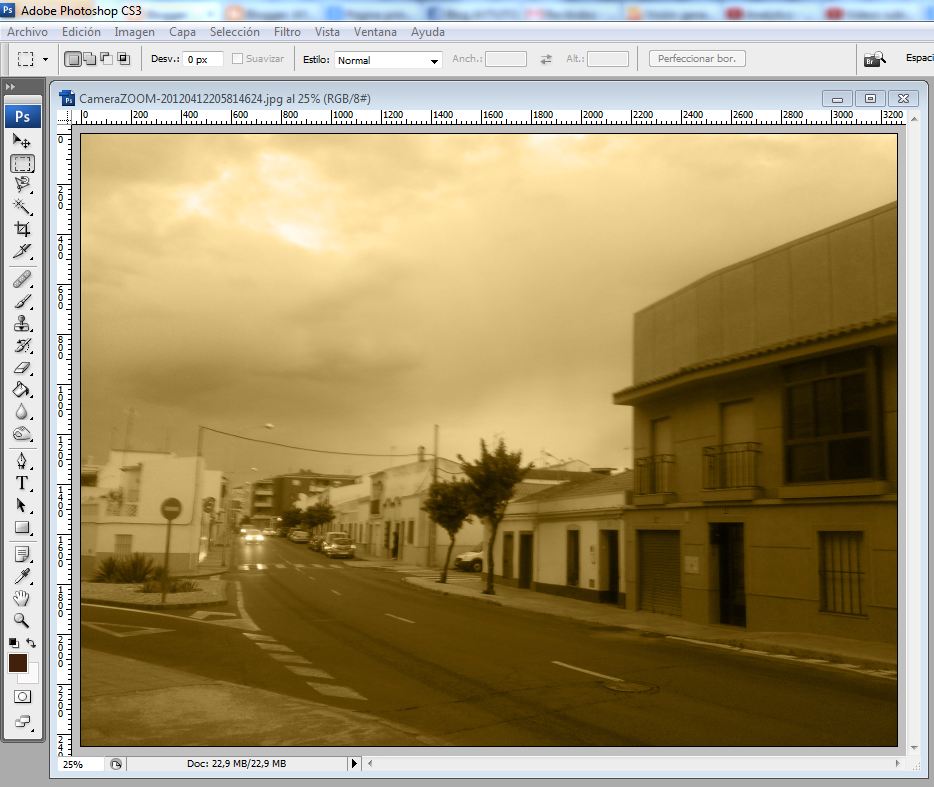Select the Pen tool
Viewport: 934px width, 787px height.
22,460
